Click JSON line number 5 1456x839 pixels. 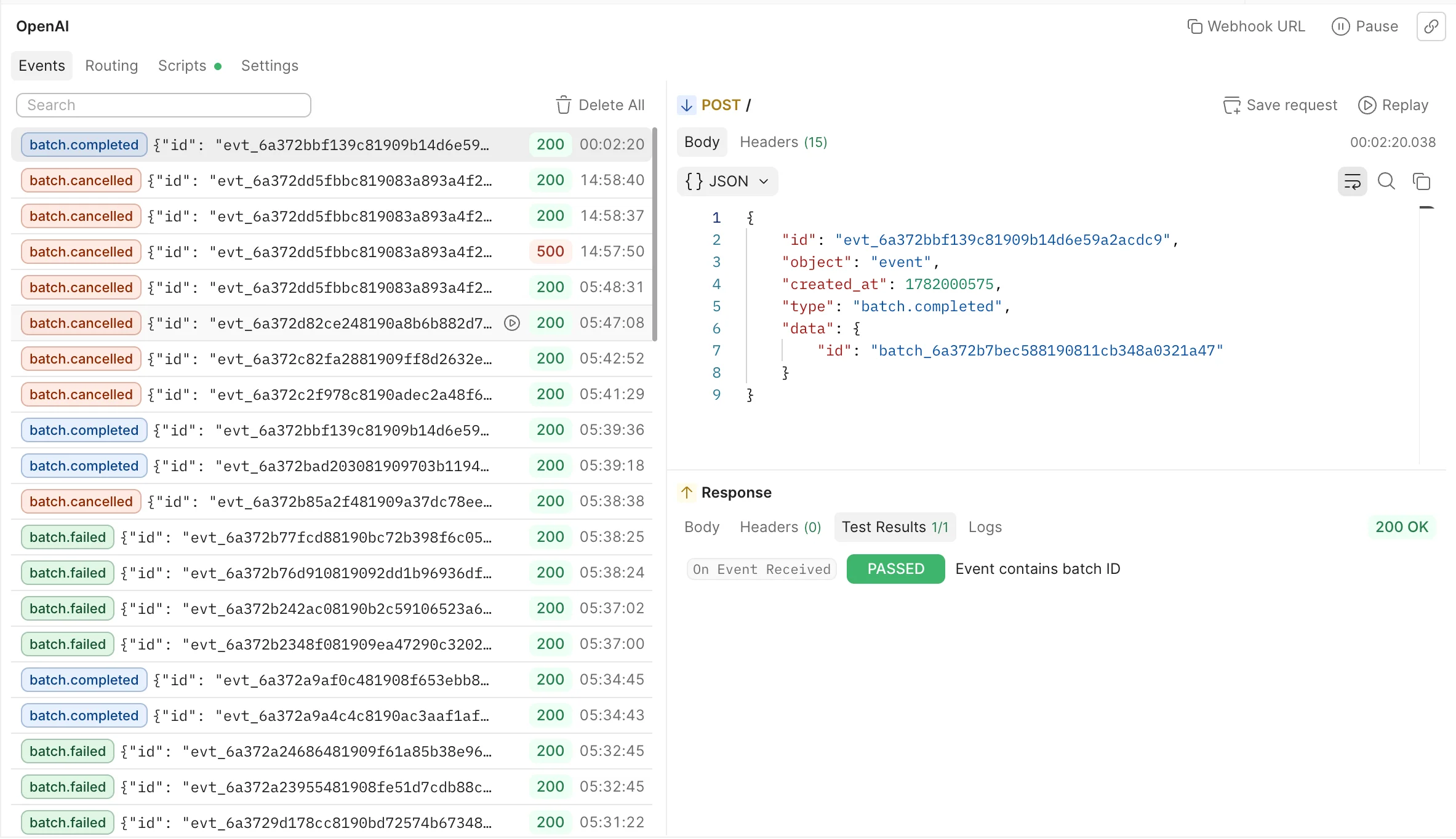pyautogui.click(x=716, y=306)
